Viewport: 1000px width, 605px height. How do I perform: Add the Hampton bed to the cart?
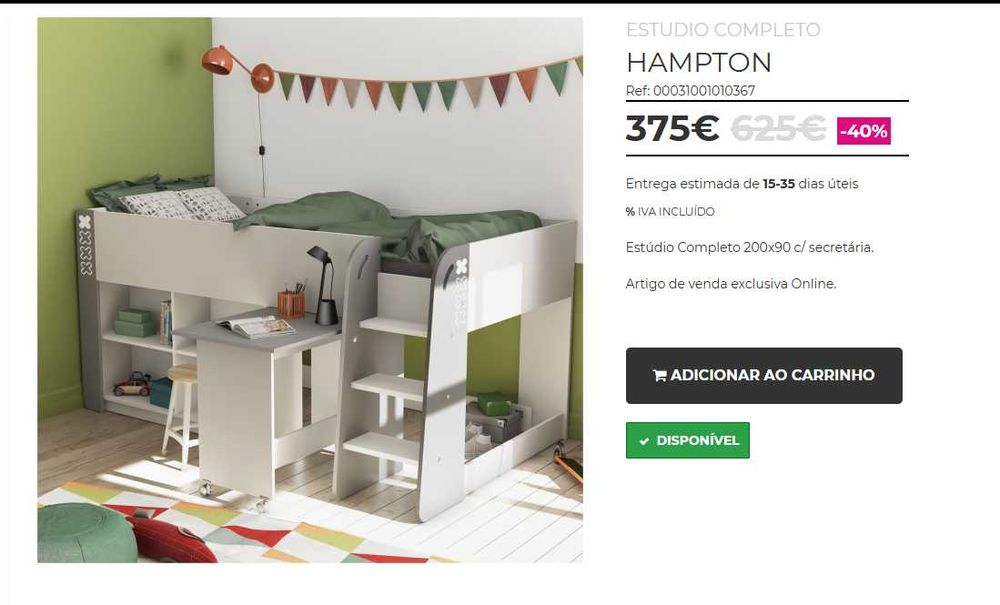764,375
